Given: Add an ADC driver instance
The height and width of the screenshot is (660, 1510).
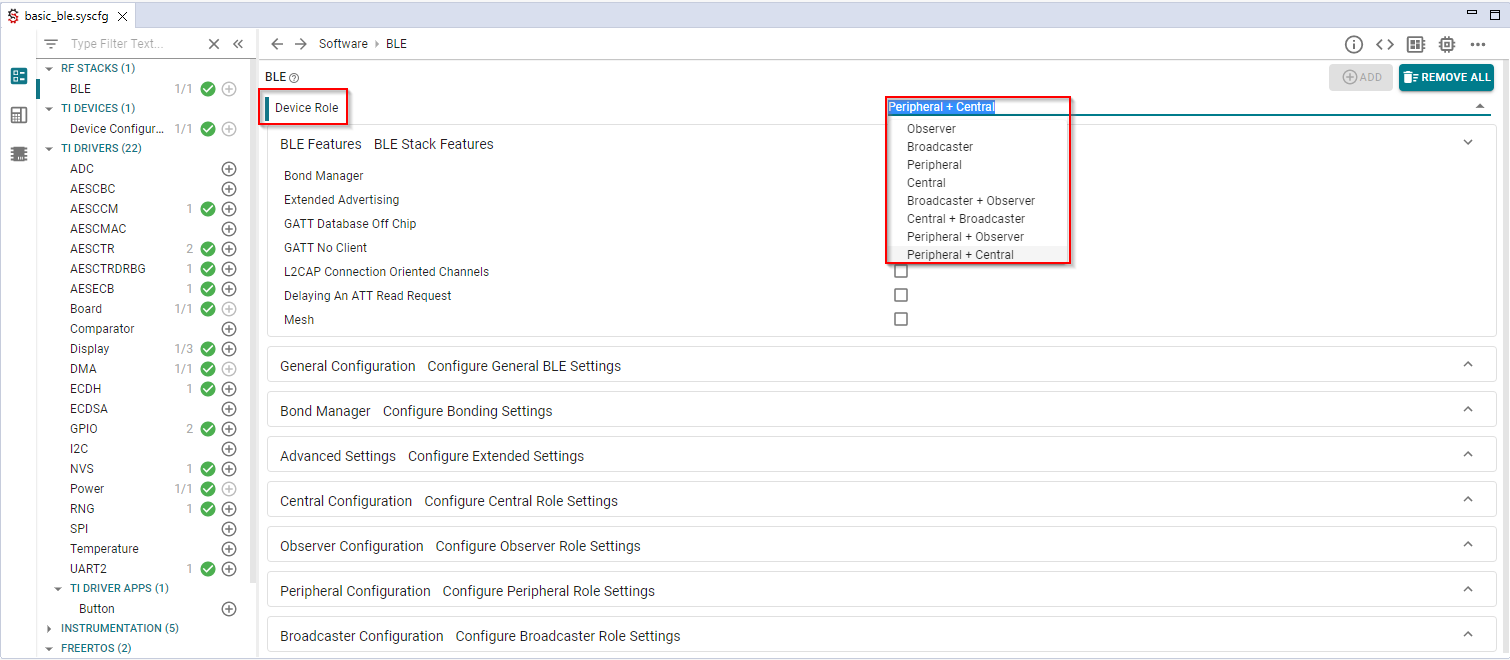Looking at the screenshot, I should 229,169.
